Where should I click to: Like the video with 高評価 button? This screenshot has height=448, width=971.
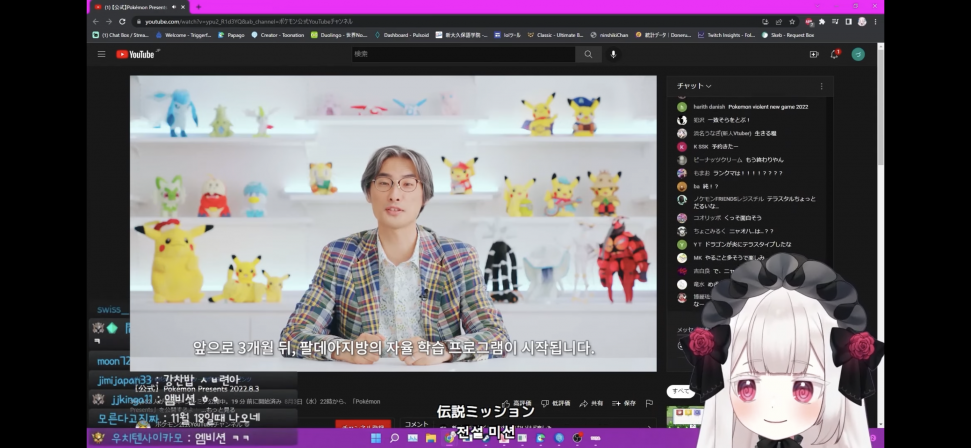click(517, 403)
